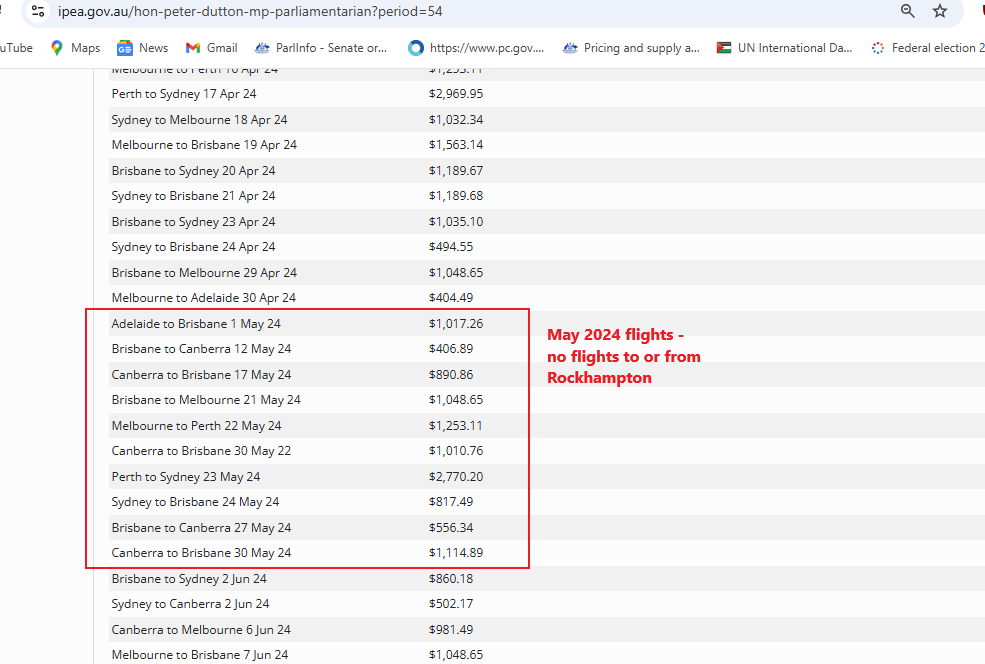Click the ipea.gov.au URL in the address bar

point(250,11)
